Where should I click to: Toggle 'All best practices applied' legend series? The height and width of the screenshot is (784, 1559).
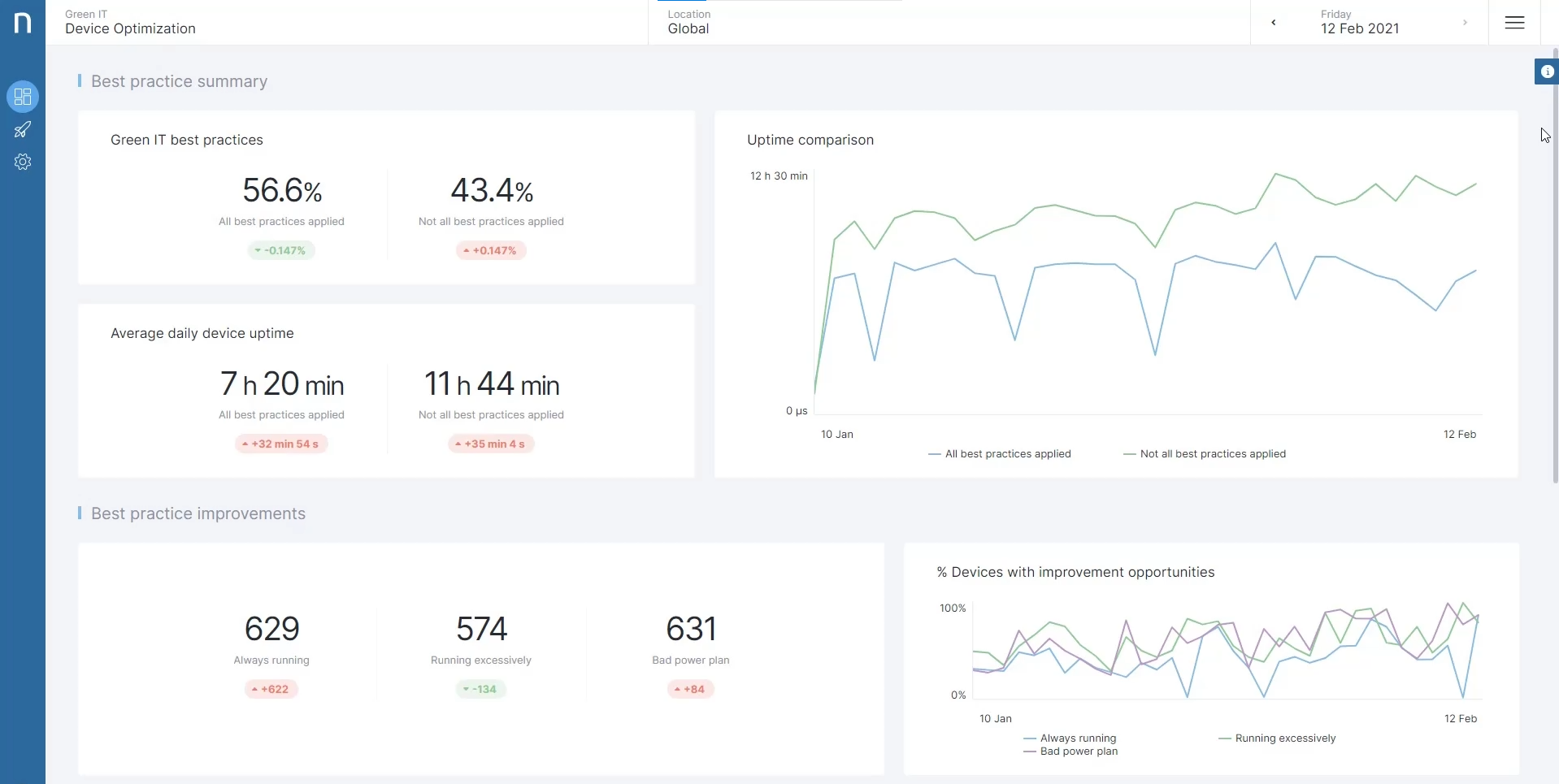1000,454
